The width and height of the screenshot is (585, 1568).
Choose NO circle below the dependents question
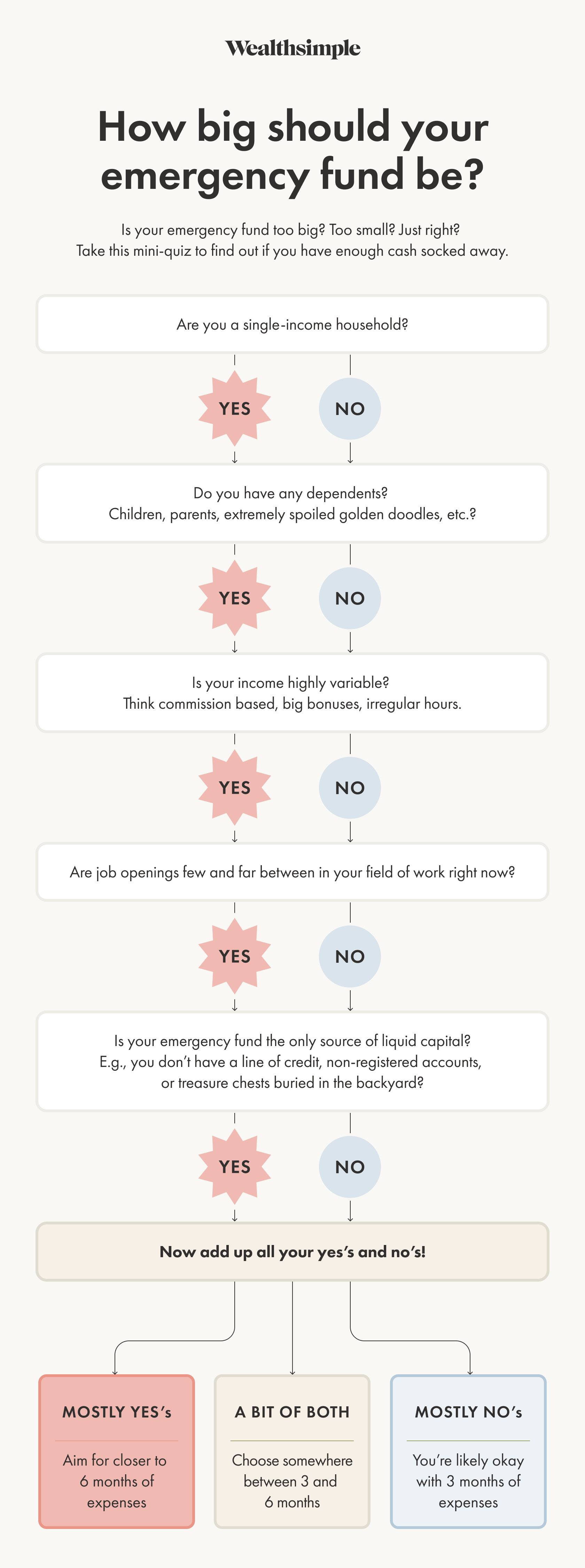[350, 598]
